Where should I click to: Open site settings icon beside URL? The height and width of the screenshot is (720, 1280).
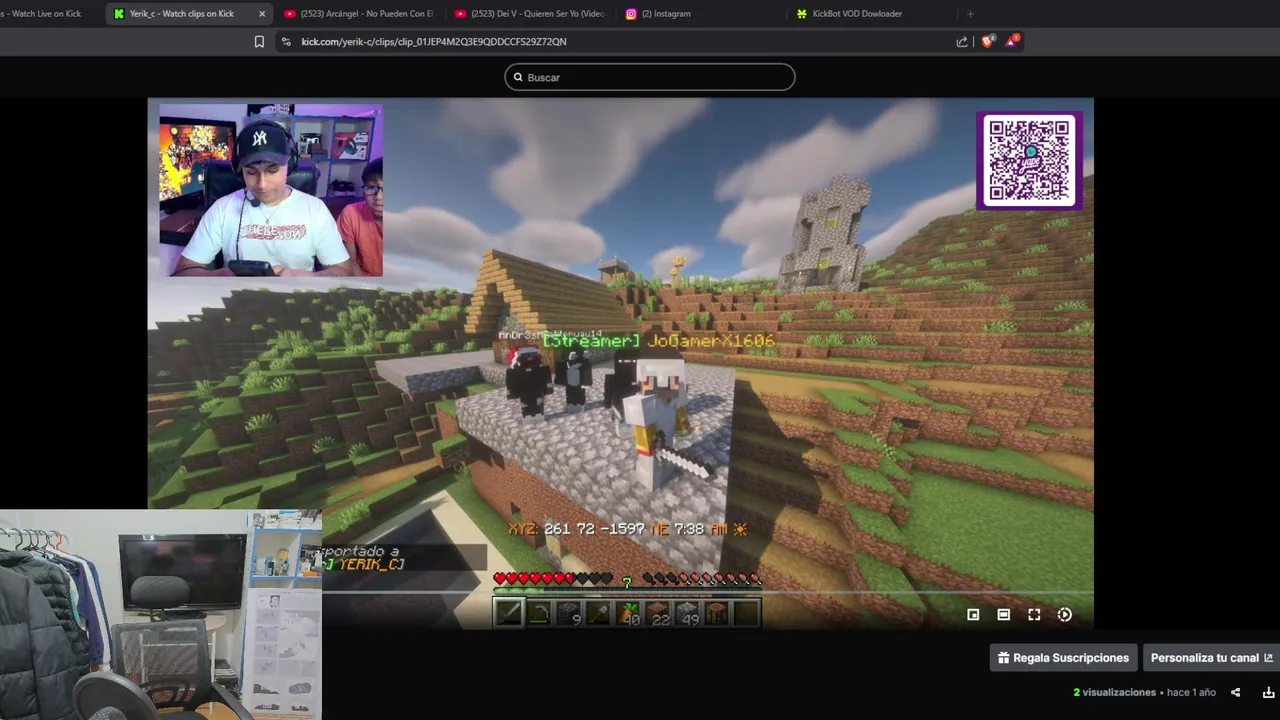[x=286, y=41]
